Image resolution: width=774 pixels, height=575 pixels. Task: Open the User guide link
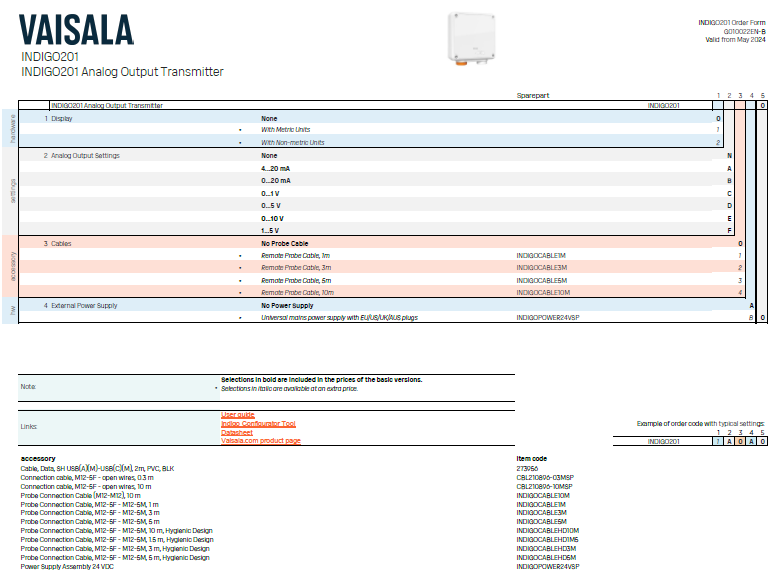pos(237,415)
